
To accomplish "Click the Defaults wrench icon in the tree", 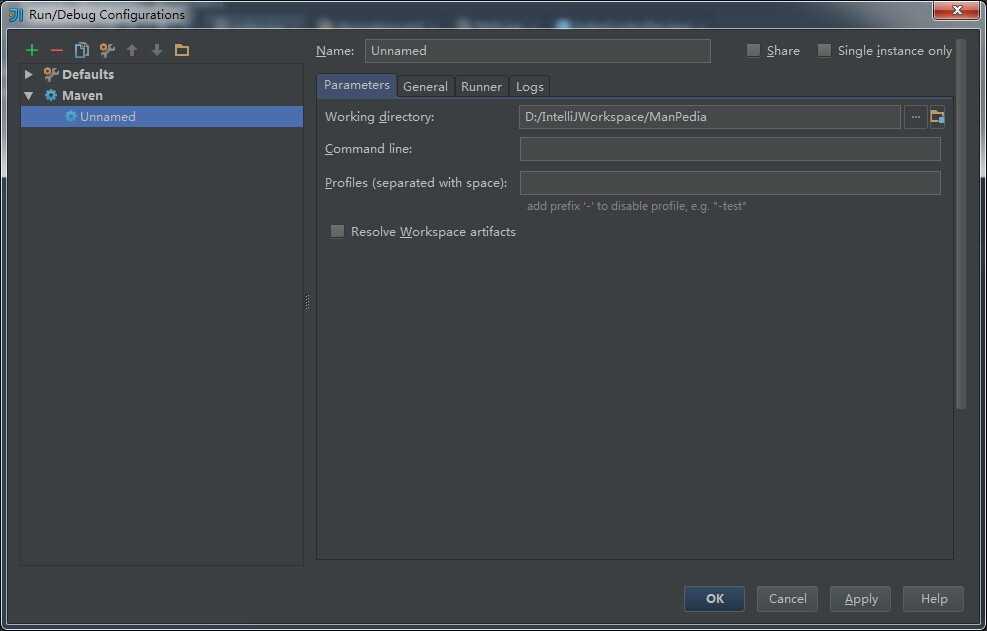I will coord(51,74).
